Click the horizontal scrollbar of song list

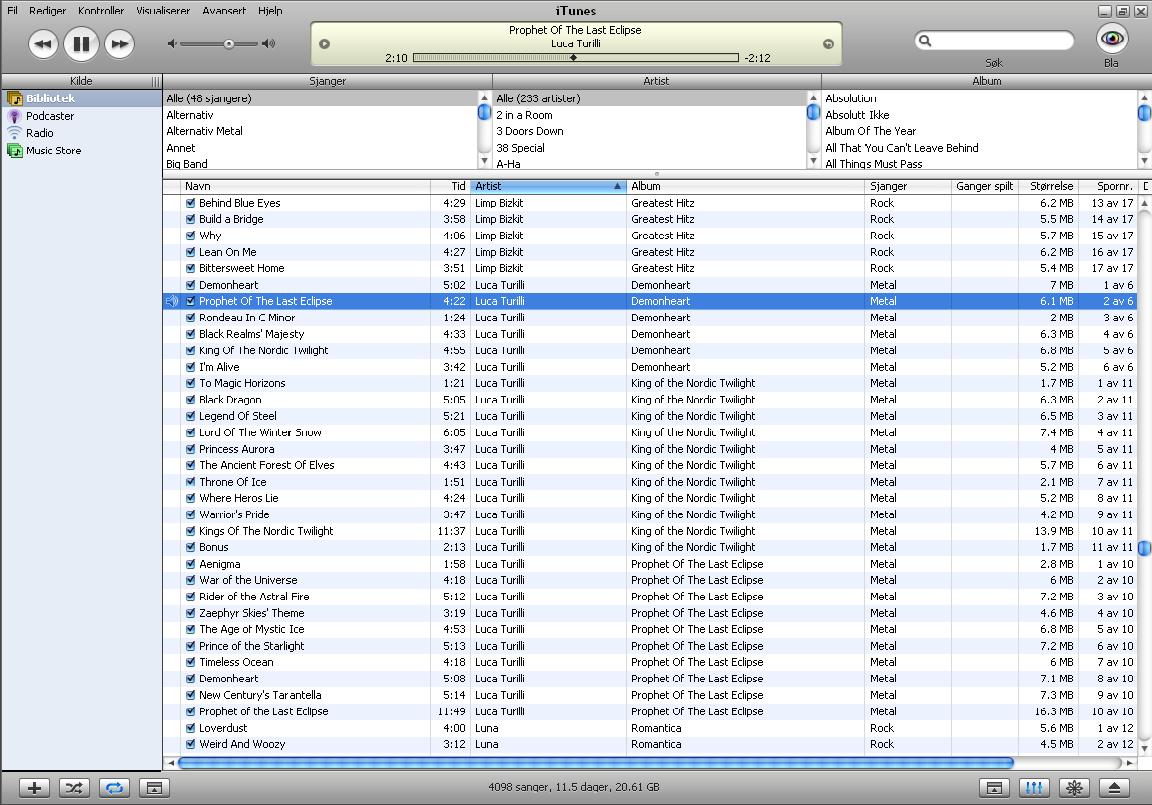[595, 763]
